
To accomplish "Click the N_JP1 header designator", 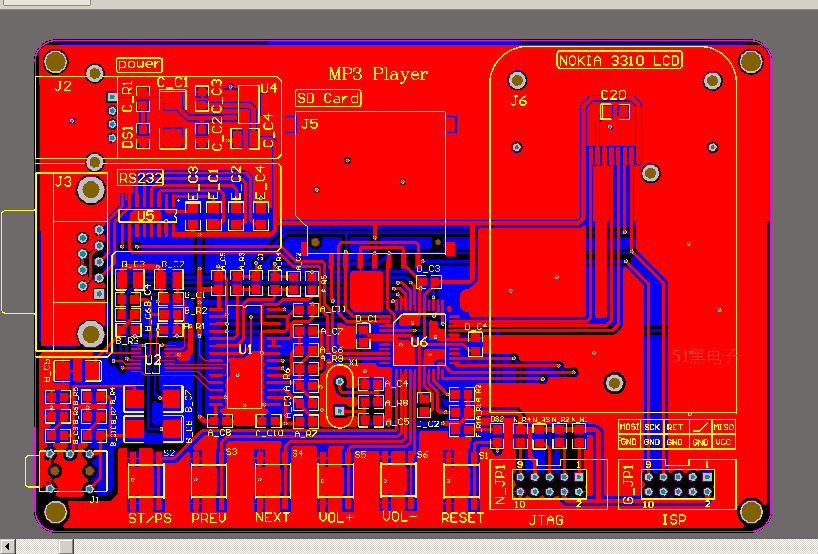I will coord(500,485).
